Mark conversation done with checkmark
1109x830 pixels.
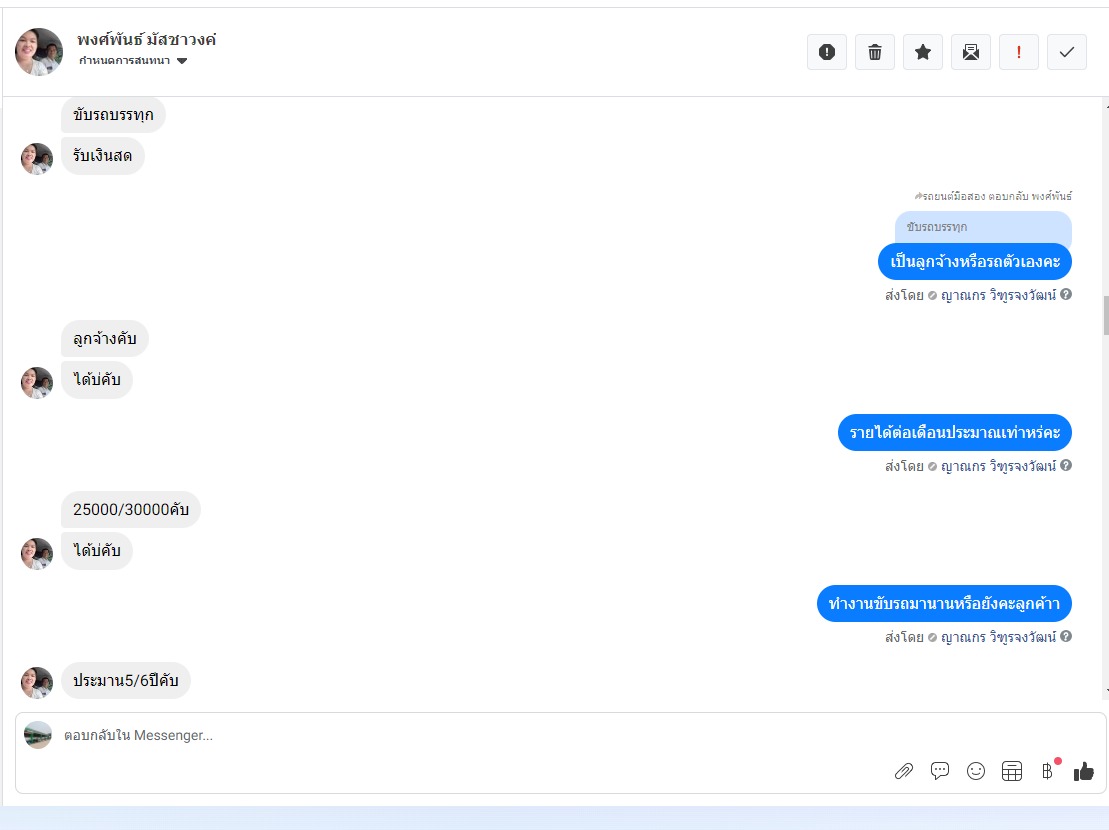[1067, 52]
